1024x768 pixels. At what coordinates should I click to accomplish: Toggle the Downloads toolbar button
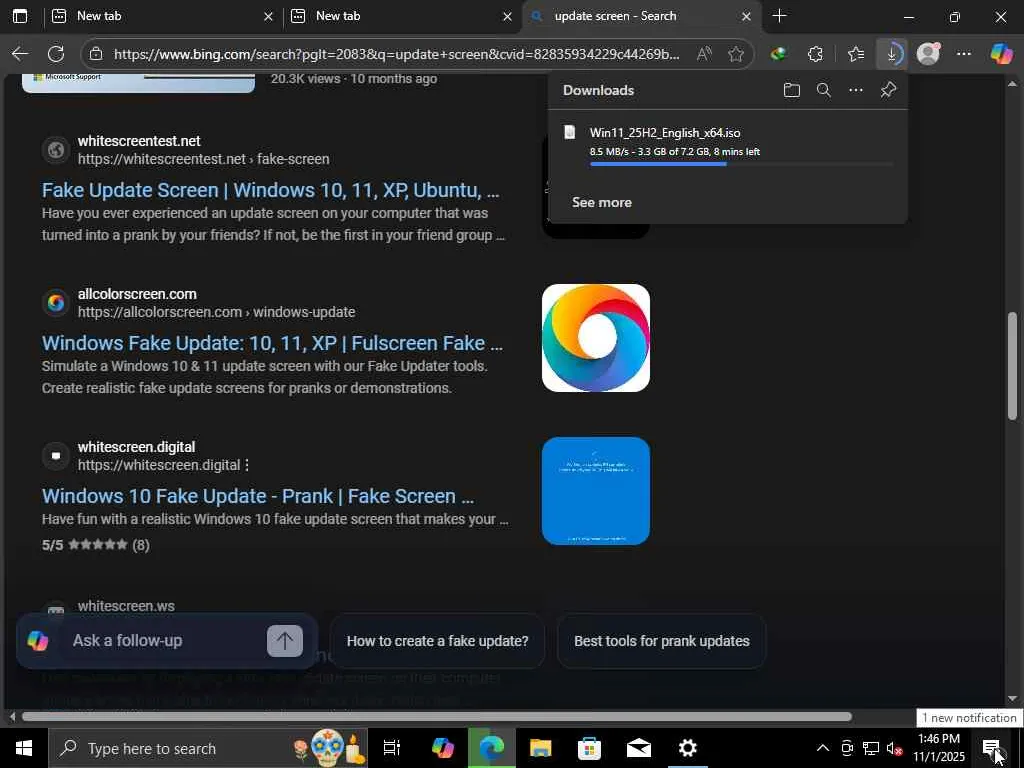pos(891,54)
